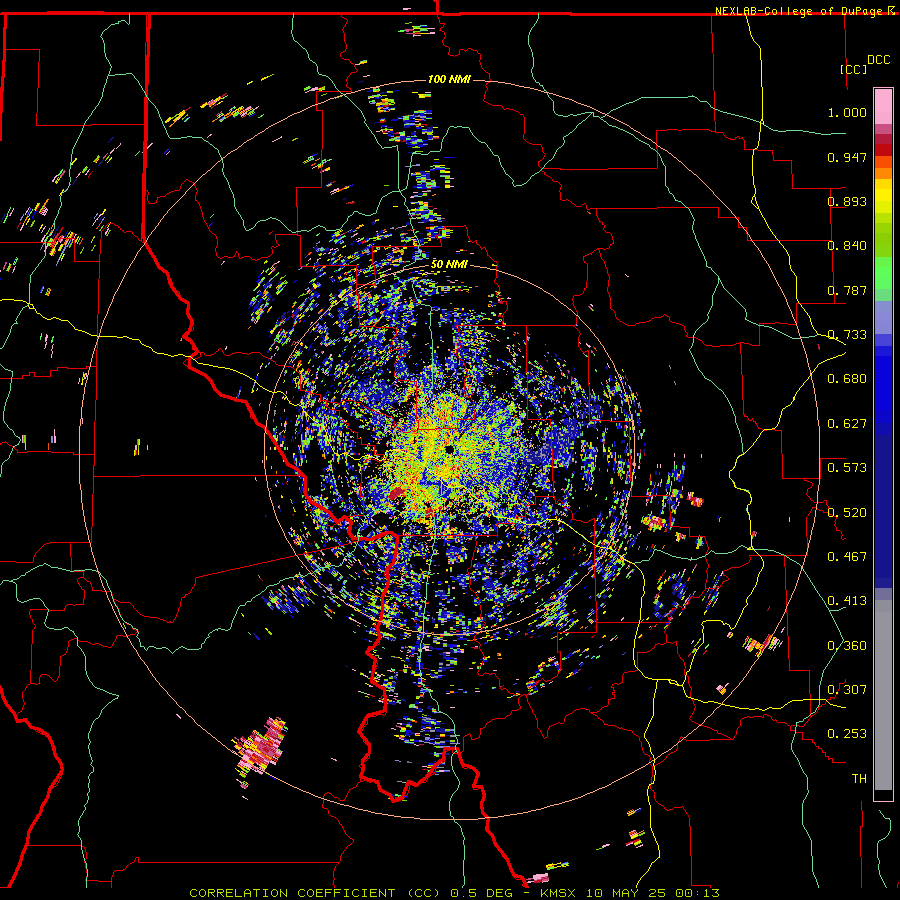900x900 pixels.
Task: Select the 0.787 legend value
Action: click(x=847, y=290)
